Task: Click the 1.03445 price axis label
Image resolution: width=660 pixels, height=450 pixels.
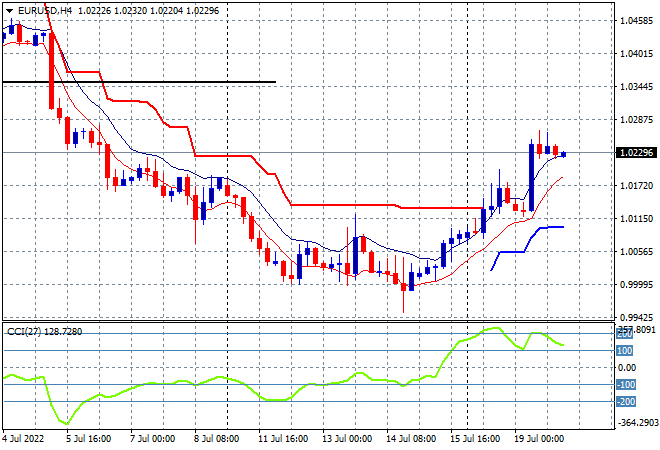Action: [637, 86]
